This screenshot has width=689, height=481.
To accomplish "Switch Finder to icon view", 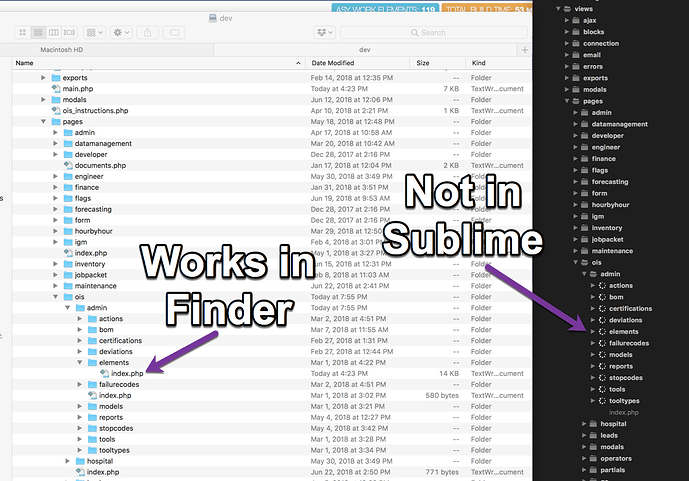I will pos(22,33).
